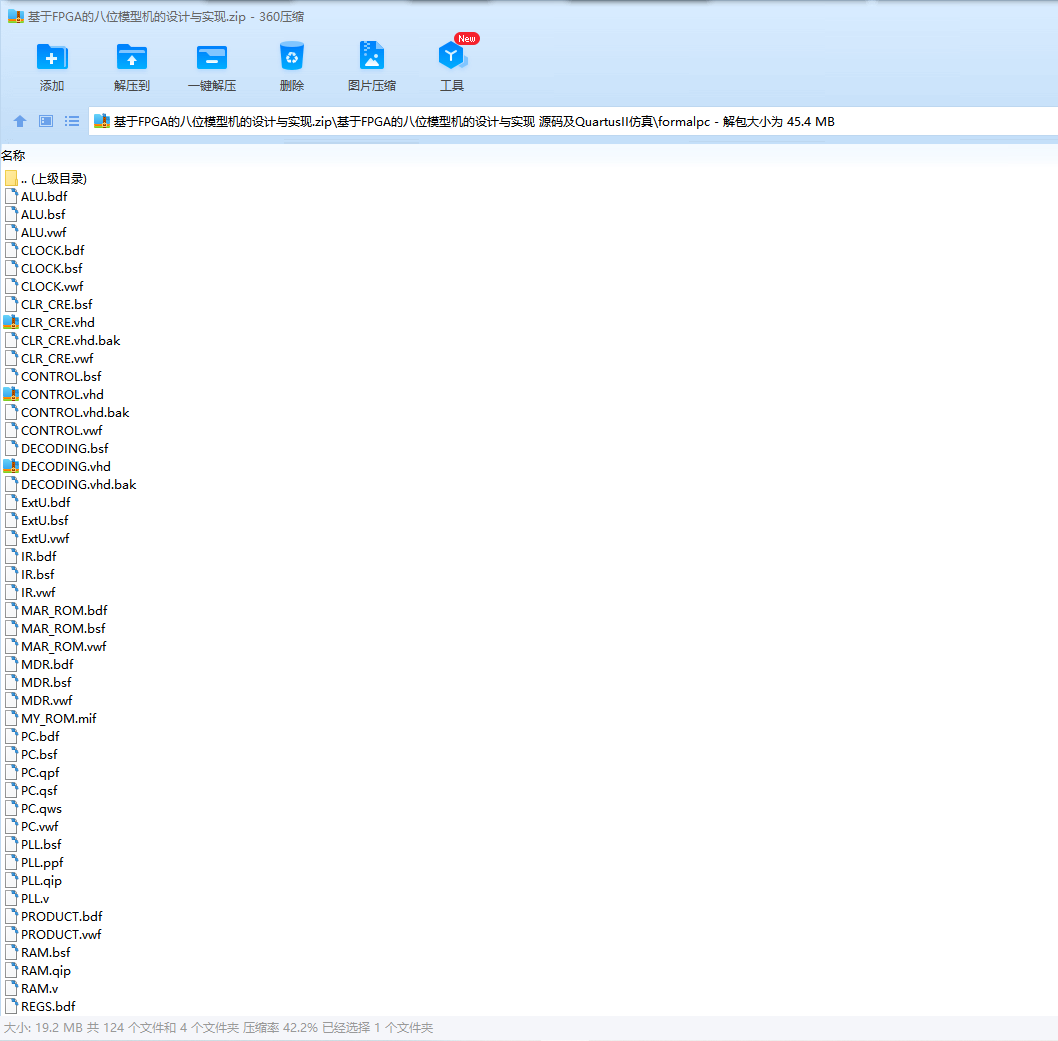
Task: Click the 添加 (Add) toolbar icon
Action: (52, 57)
